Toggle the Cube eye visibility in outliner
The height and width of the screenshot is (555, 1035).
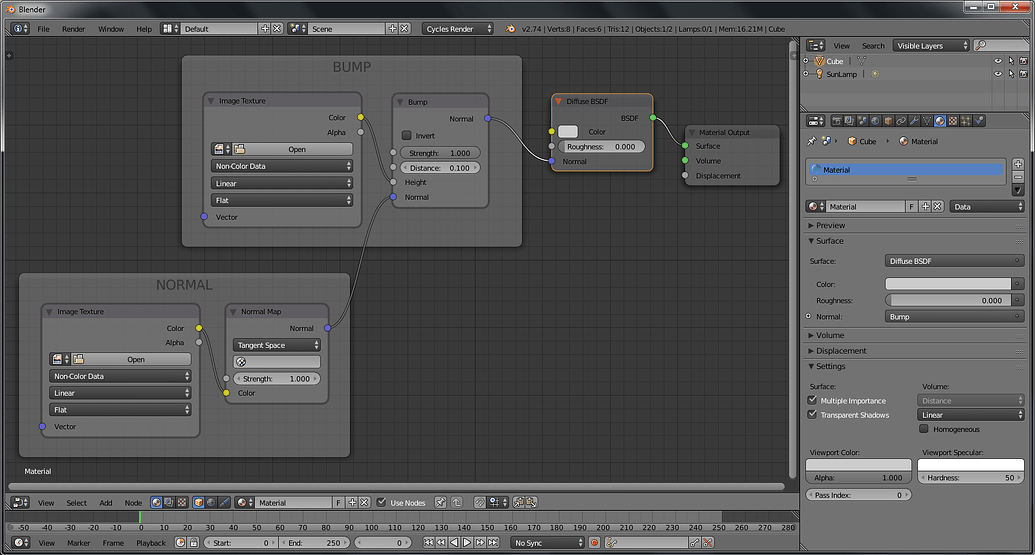coord(998,61)
